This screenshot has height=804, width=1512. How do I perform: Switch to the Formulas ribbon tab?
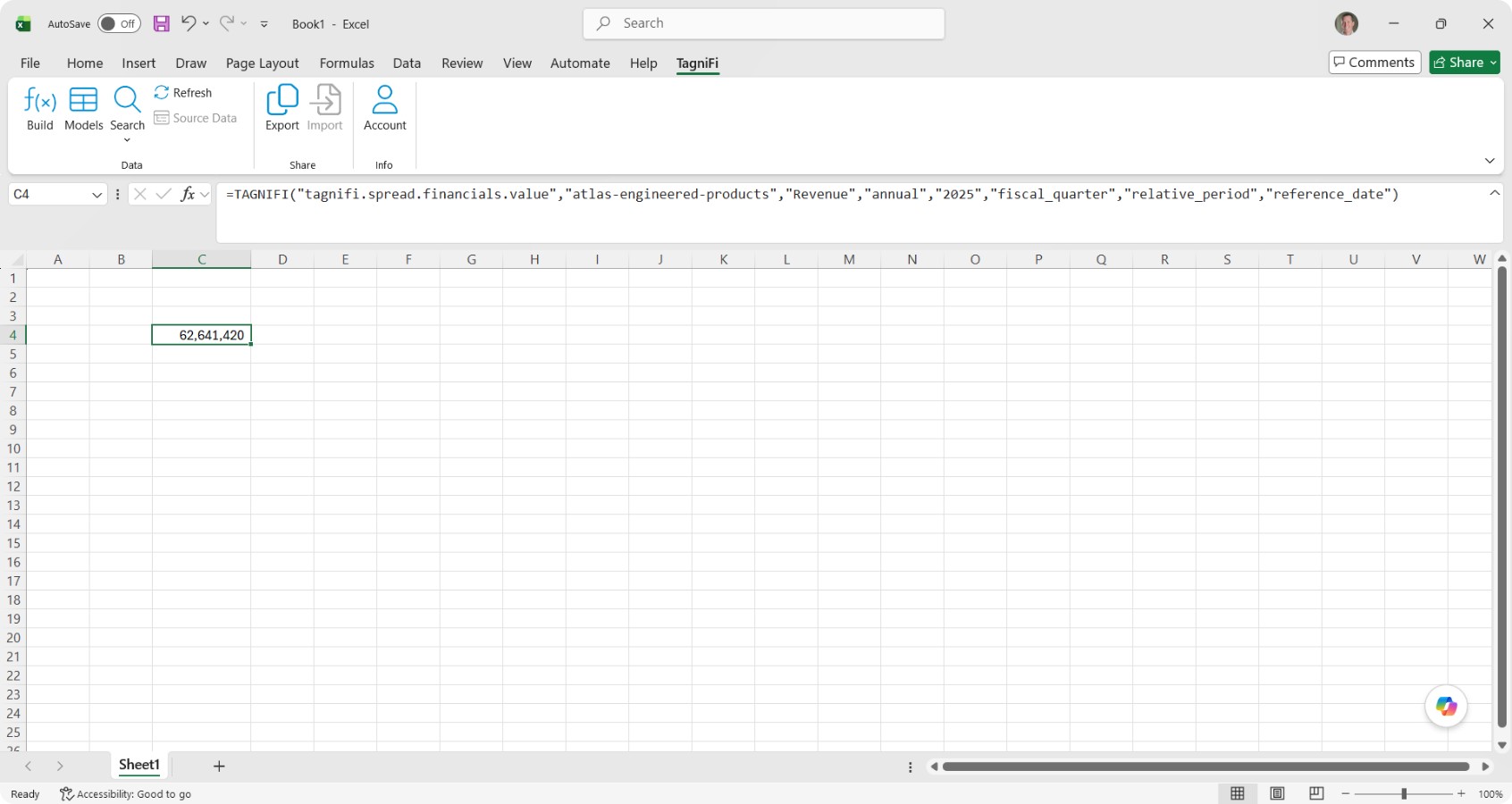pyautogui.click(x=347, y=63)
